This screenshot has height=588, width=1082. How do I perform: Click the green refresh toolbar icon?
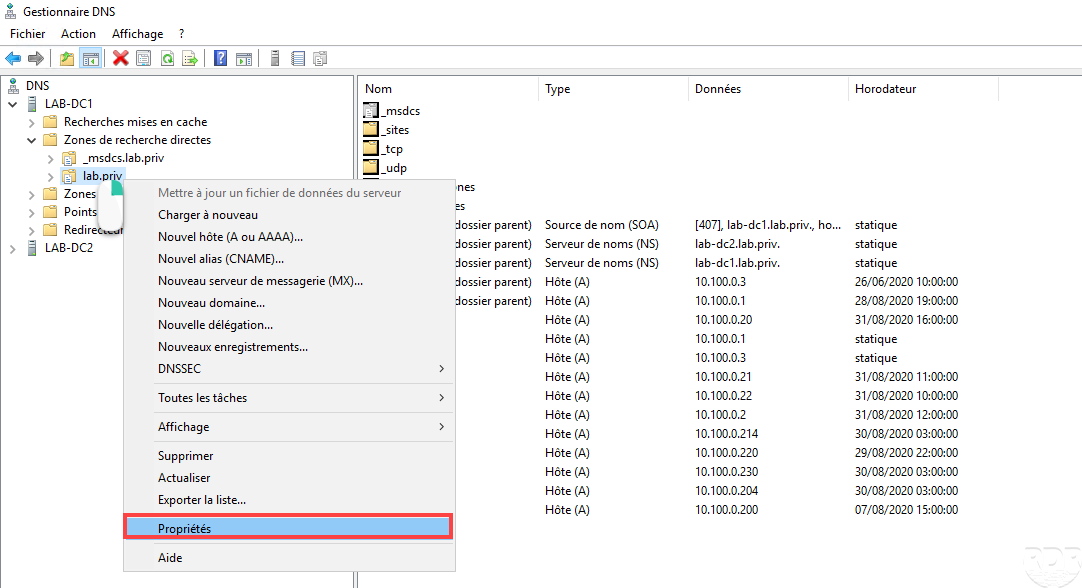tap(167, 59)
